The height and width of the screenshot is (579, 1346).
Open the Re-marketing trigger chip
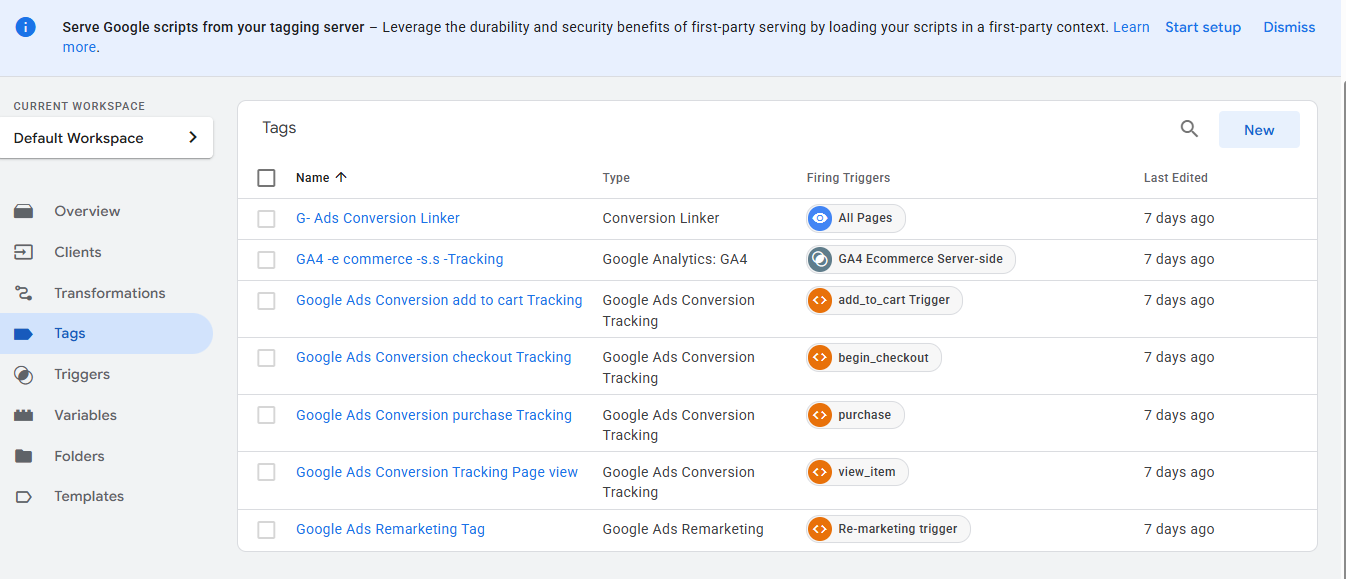pos(888,529)
